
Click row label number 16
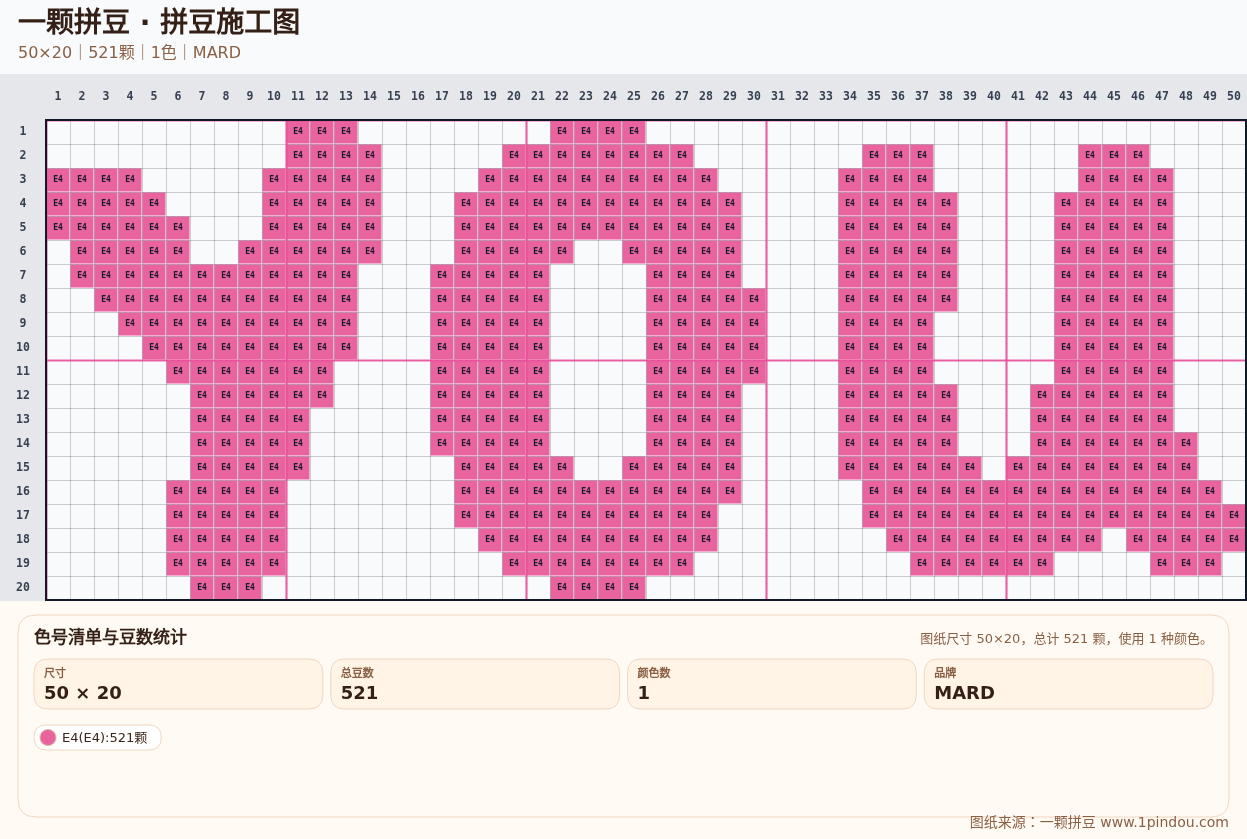pos(23,491)
